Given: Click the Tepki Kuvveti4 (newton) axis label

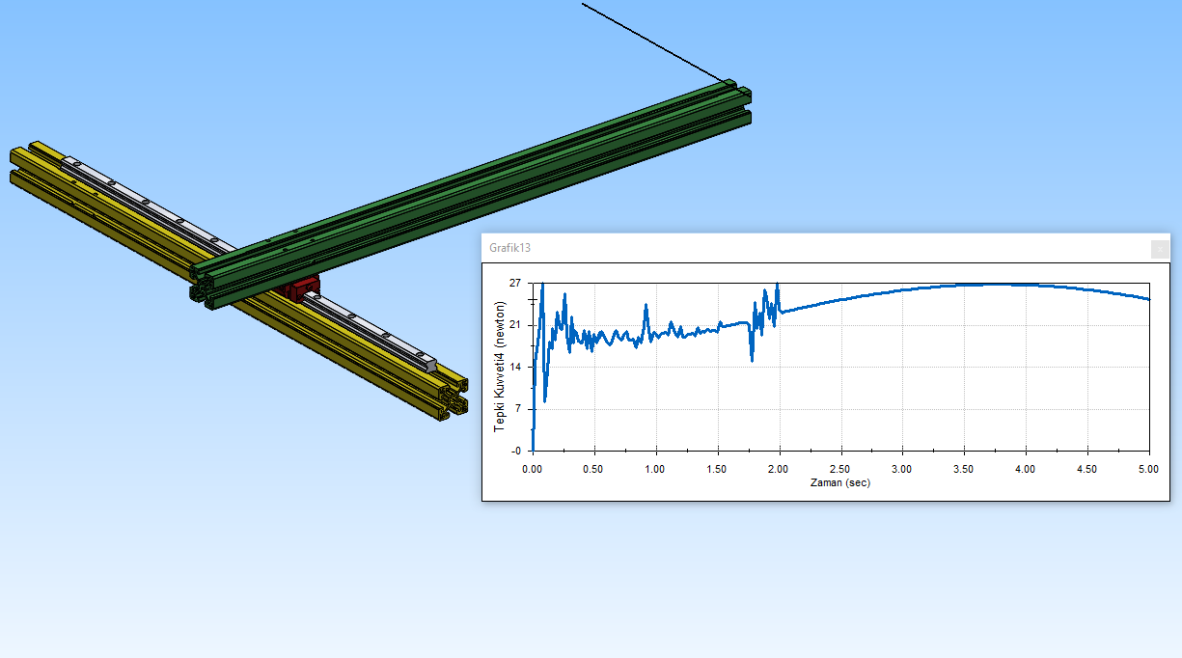Looking at the screenshot, I should tap(499, 366).
